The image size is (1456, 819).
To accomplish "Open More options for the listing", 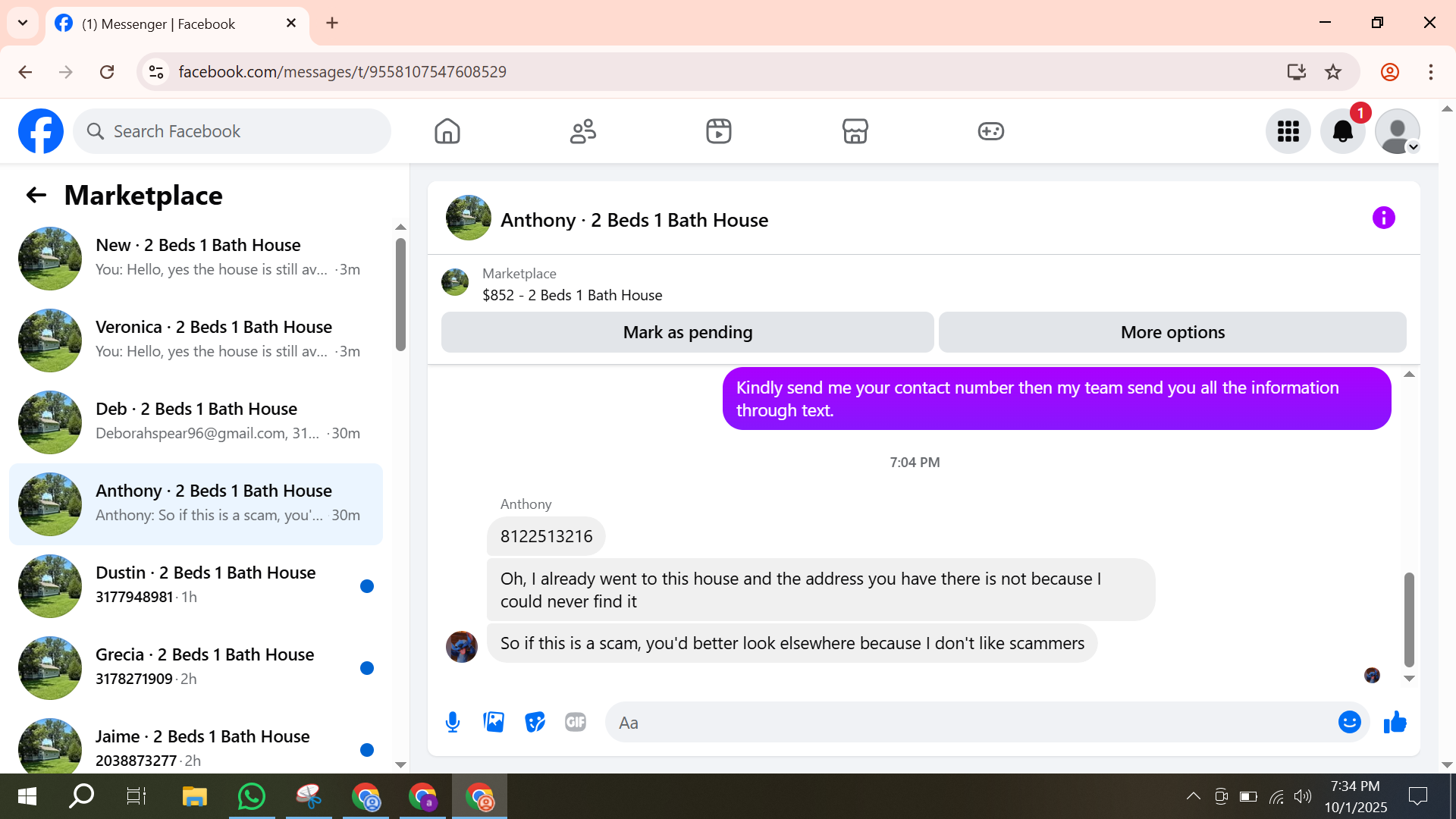I will click(x=1172, y=332).
